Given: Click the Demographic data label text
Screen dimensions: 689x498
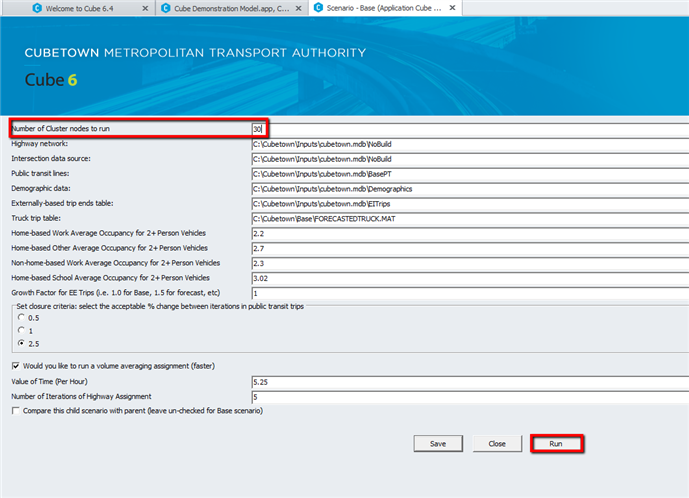Looking at the screenshot, I should (41, 189).
